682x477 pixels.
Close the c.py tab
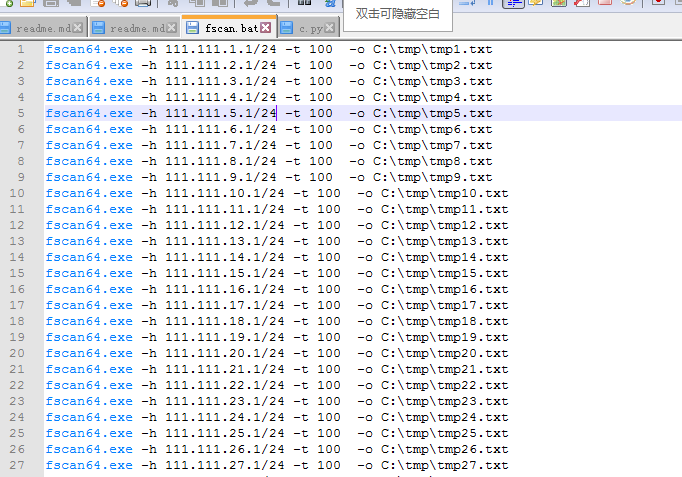[x=330, y=28]
